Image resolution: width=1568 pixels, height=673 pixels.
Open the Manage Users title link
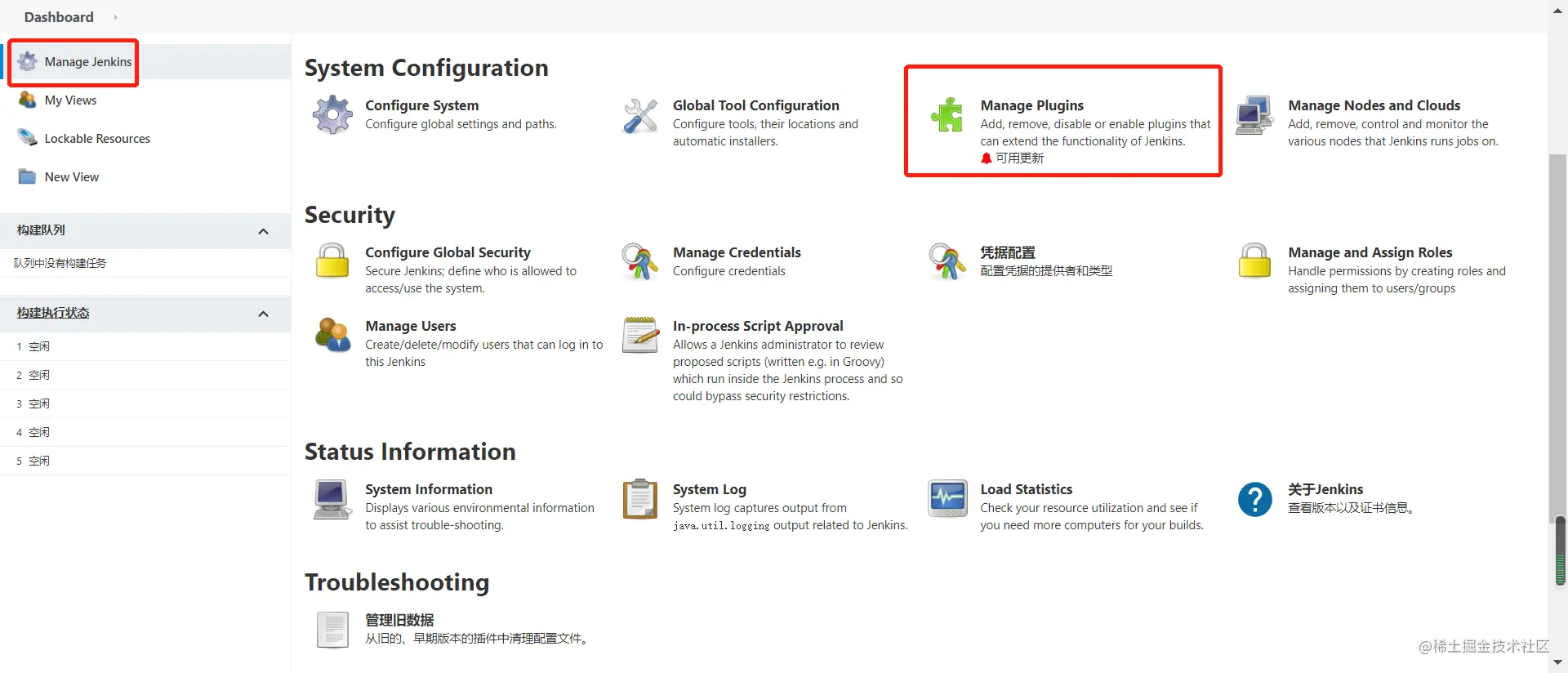pos(411,326)
